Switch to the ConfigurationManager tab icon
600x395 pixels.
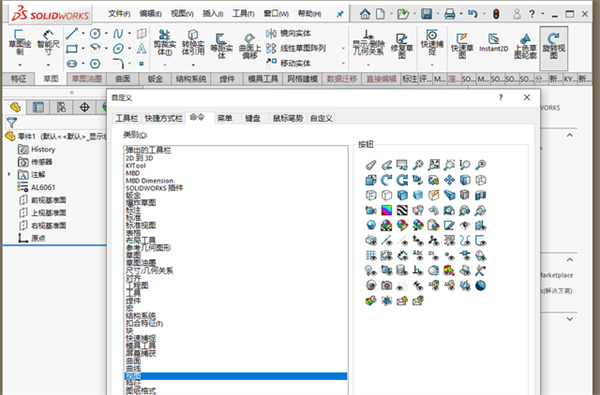(61, 107)
